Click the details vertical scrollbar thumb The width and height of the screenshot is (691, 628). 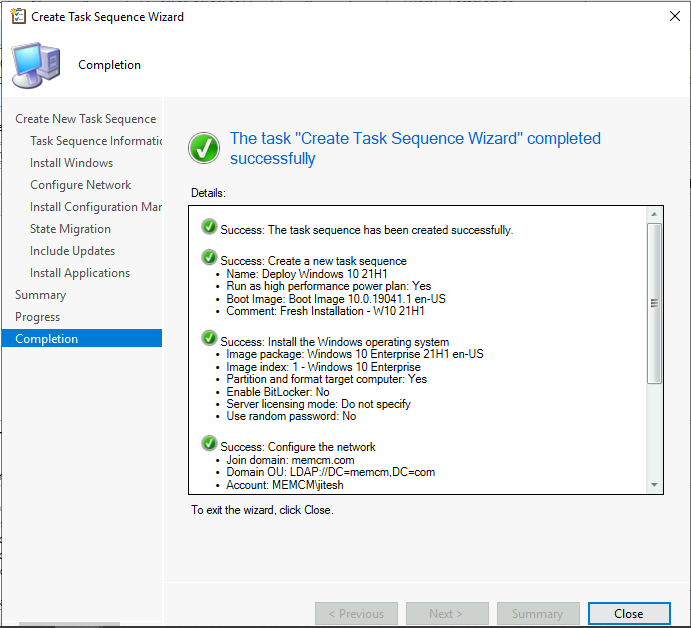click(654, 304)
